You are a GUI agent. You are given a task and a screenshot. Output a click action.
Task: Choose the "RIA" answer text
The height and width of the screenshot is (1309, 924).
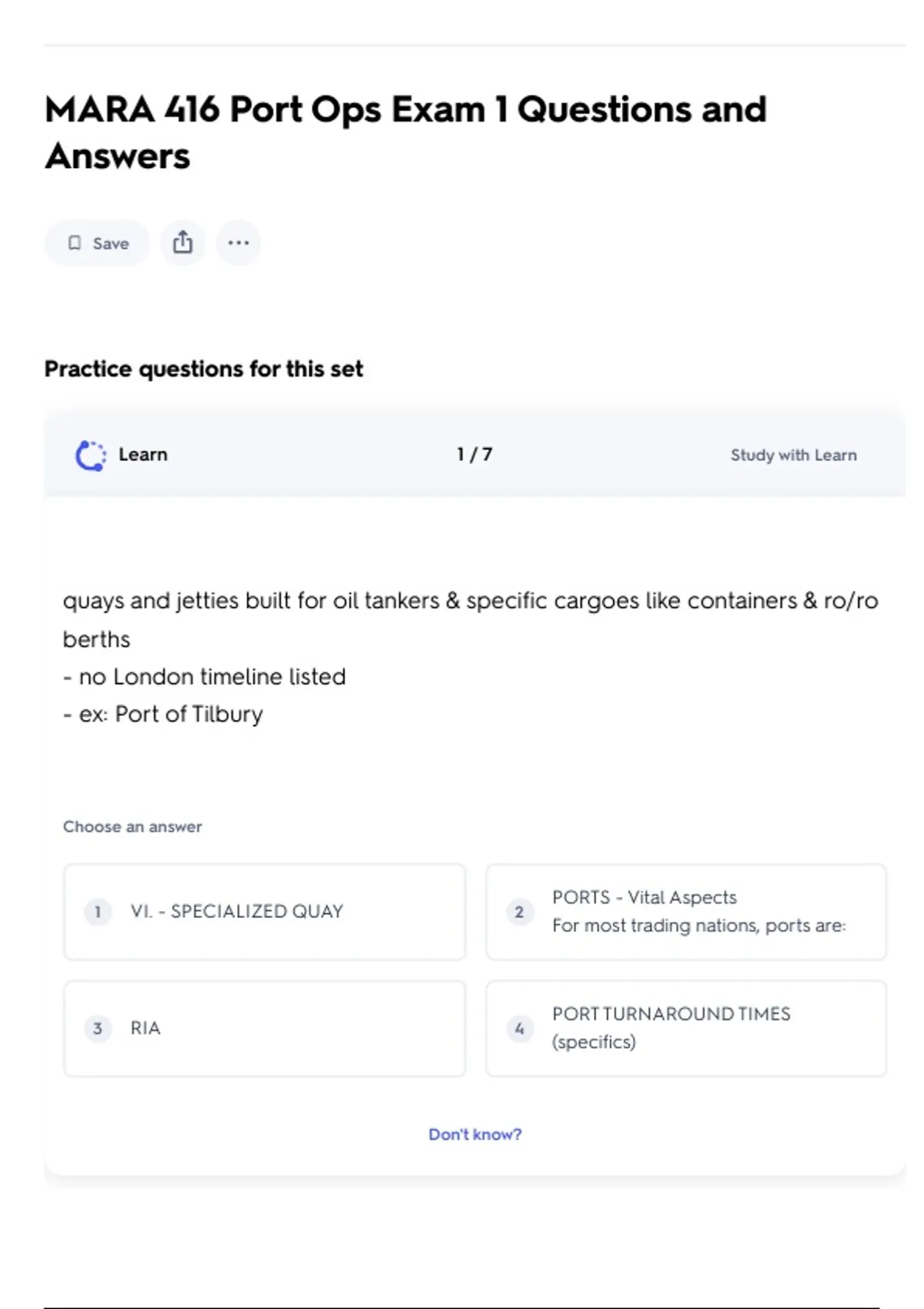(x=146, y=1028)
